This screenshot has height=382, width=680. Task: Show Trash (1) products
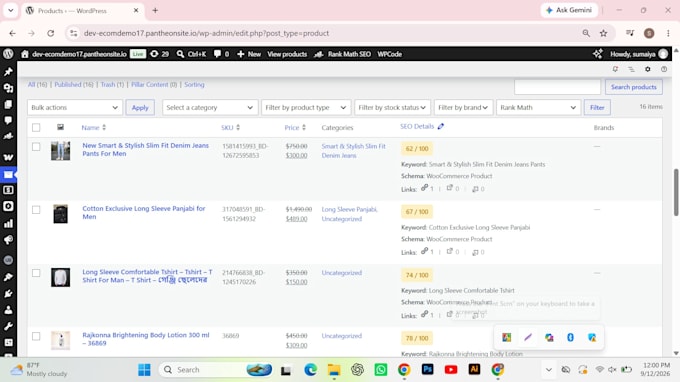point(112,85)
